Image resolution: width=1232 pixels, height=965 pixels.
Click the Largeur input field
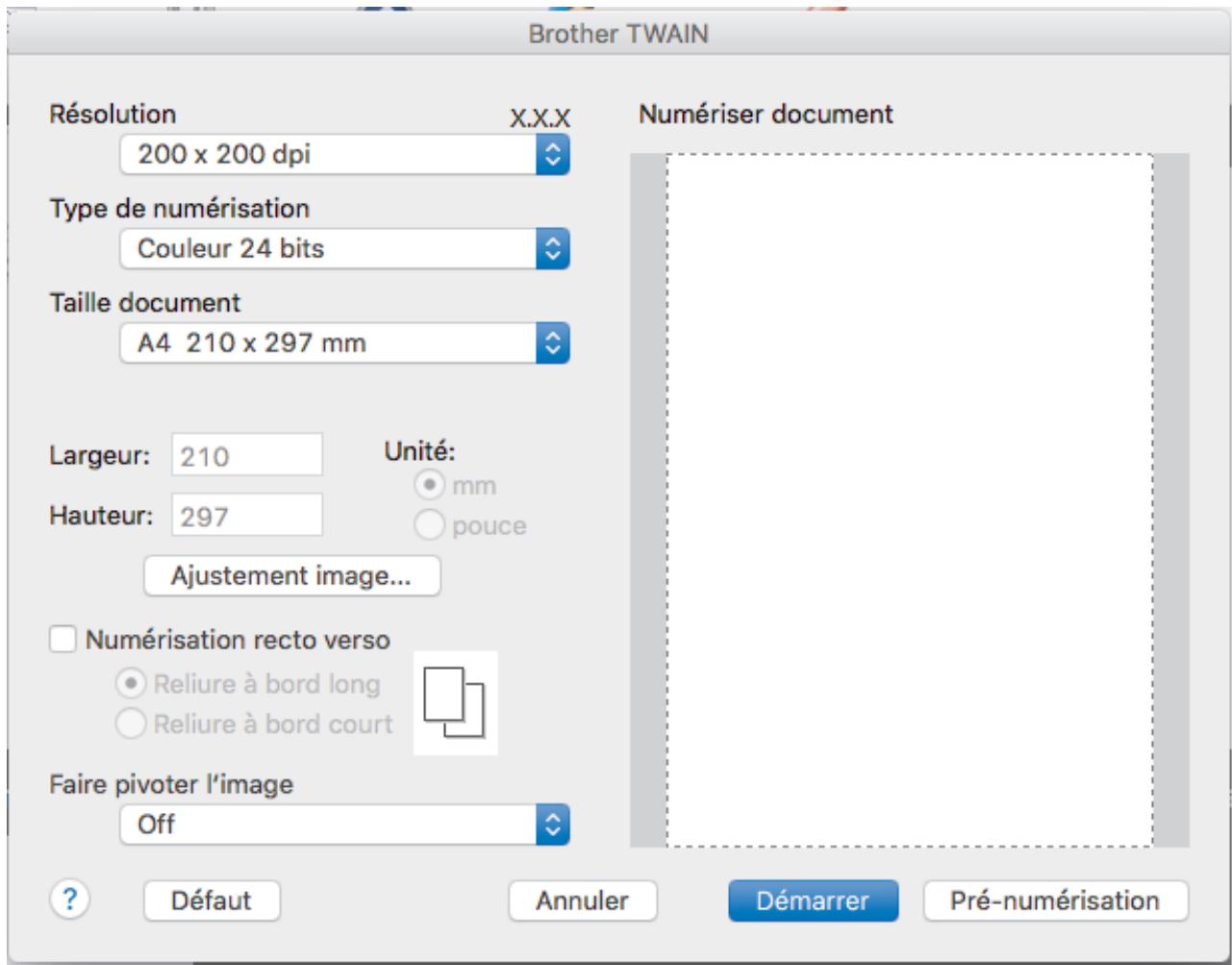click(x=248, y=456)
